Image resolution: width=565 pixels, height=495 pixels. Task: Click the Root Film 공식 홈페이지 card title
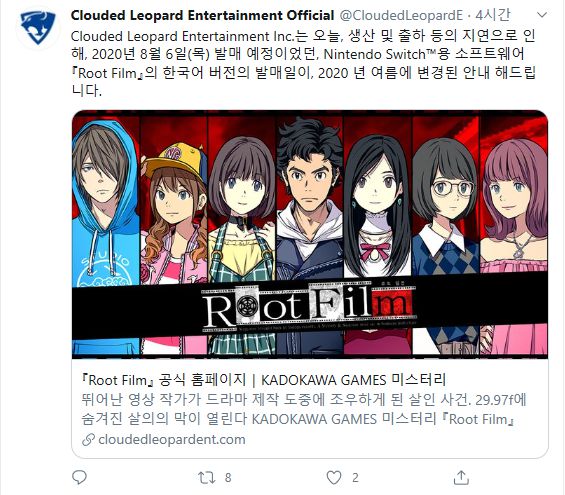[264, 380]
